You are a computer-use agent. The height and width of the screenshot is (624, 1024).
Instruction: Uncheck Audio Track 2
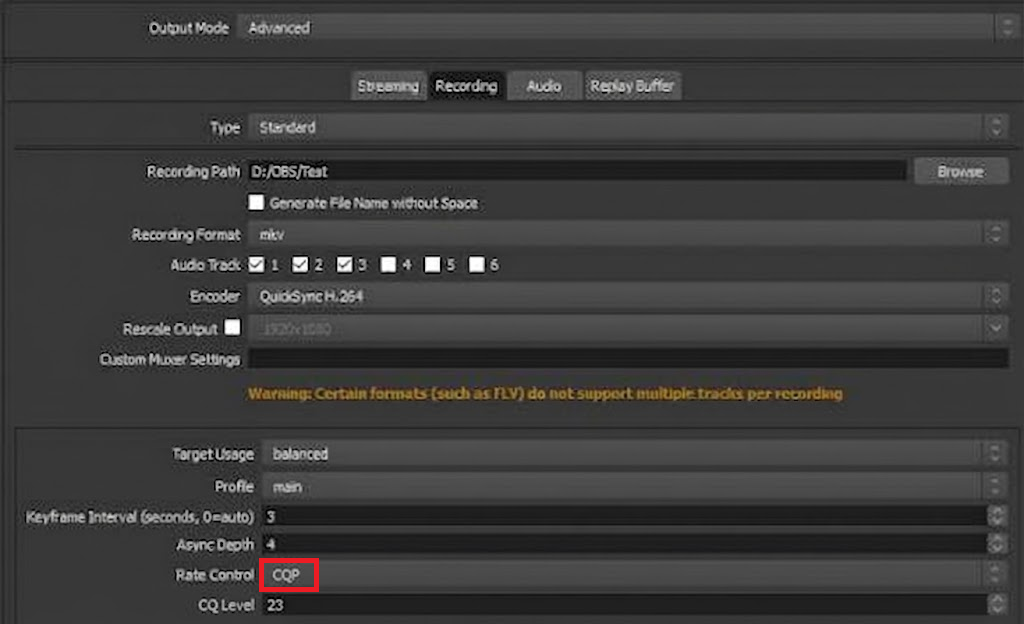pos(300,264)
